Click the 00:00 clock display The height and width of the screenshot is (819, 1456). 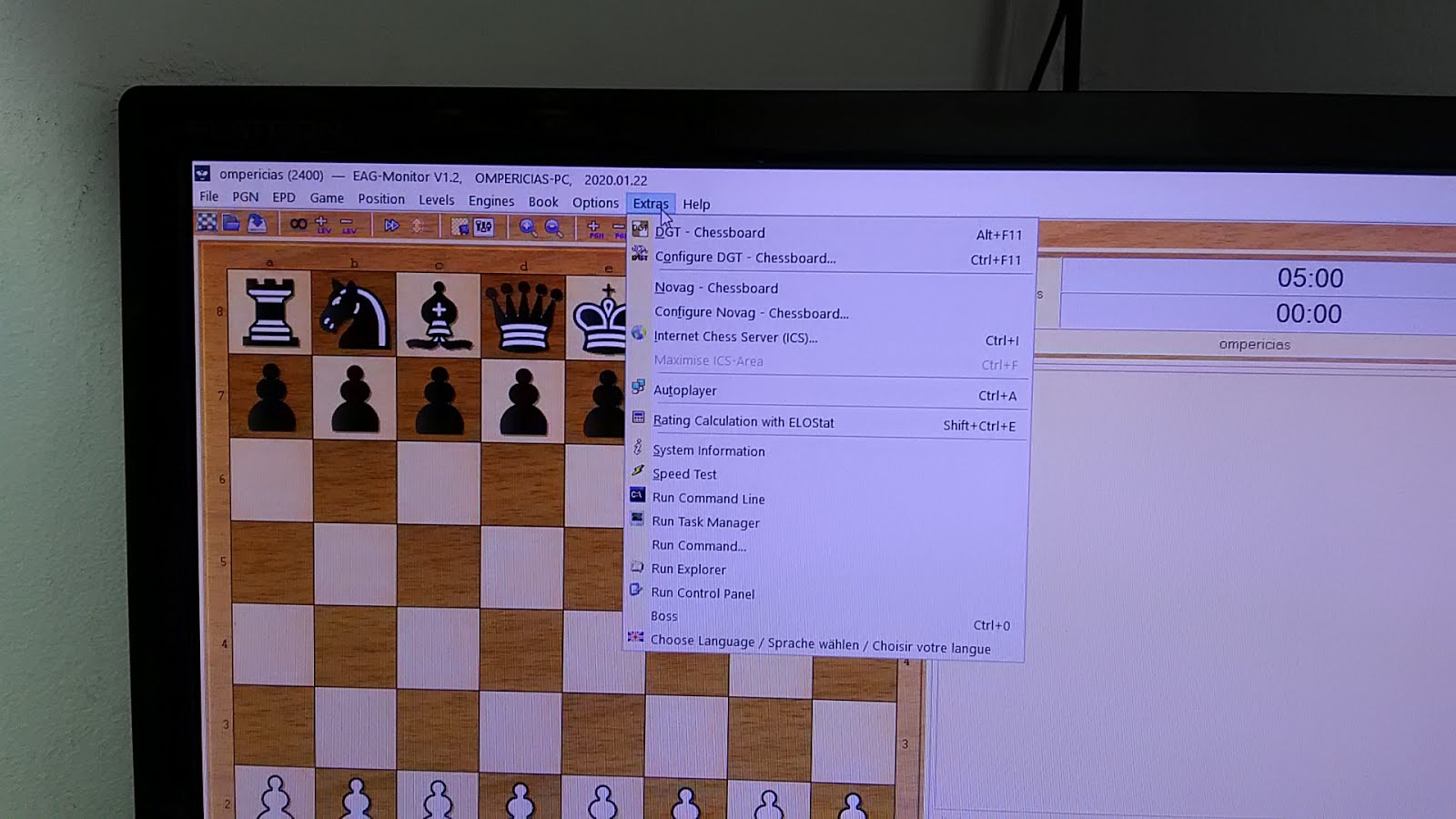[x=1309, y=314]
